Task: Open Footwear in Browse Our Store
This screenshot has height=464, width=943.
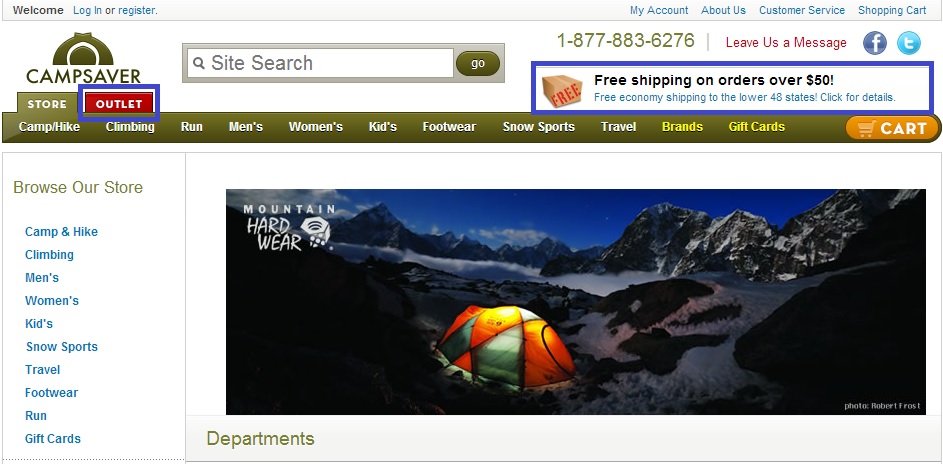Action: coord(52,392)
